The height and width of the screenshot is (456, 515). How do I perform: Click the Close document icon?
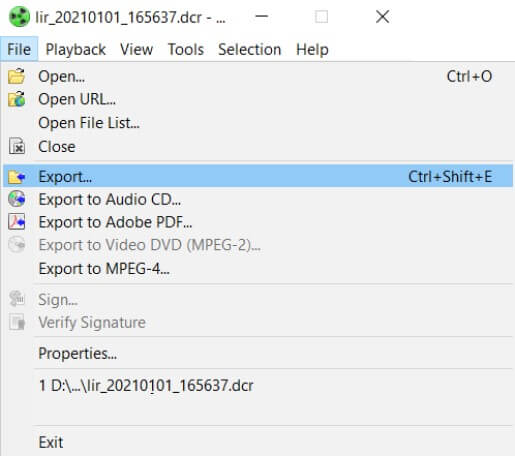(17, 146)
